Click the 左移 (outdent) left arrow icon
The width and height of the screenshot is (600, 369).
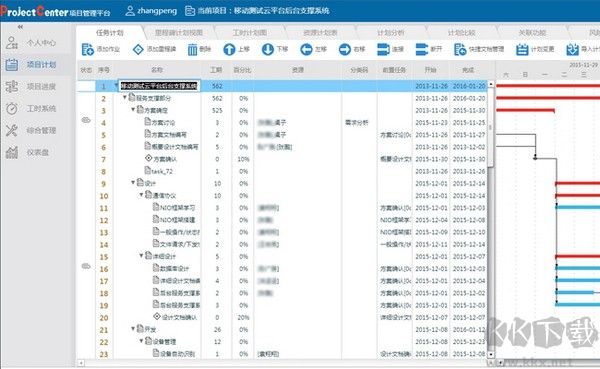pyautogui.click(x=306, y=49)
